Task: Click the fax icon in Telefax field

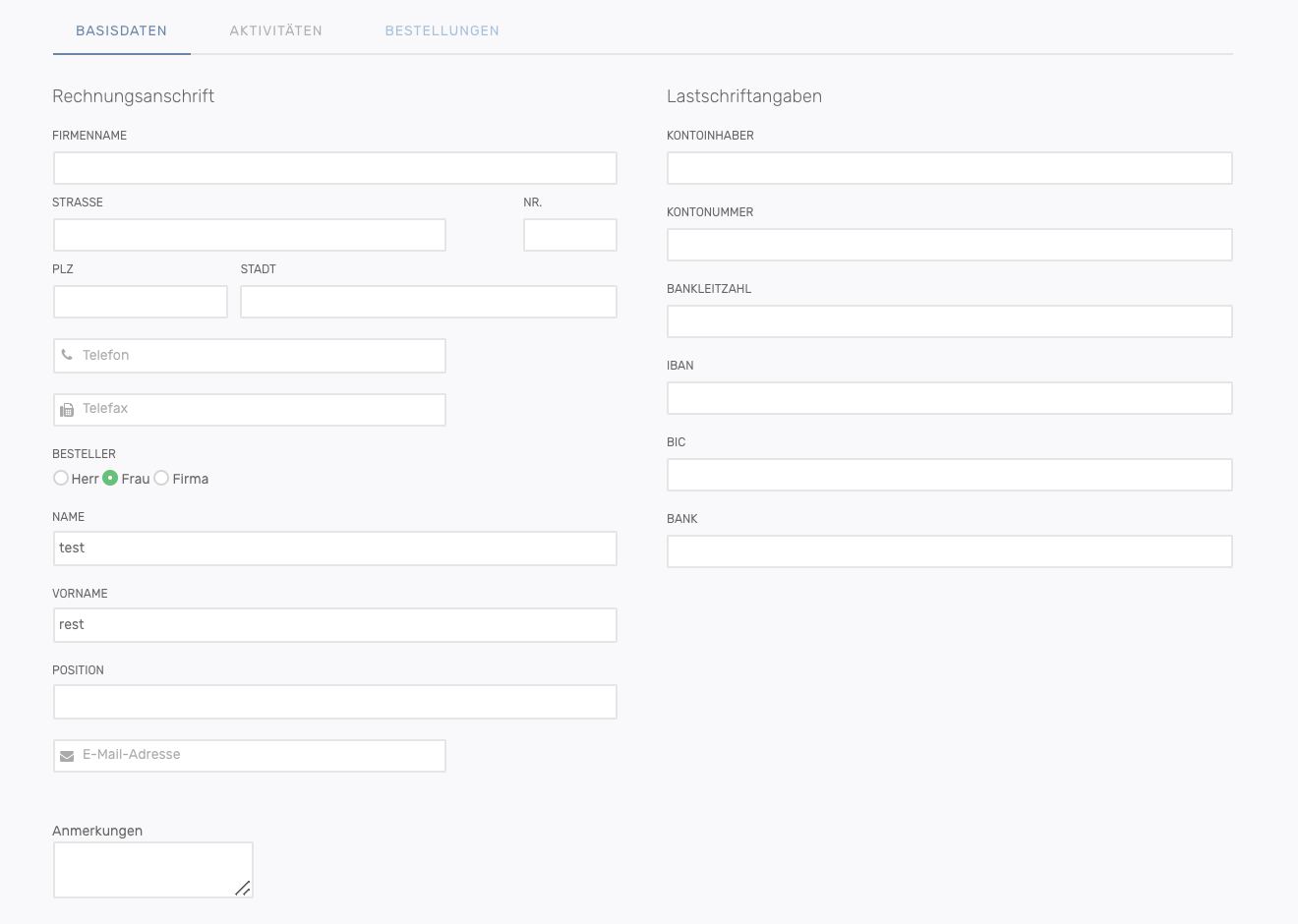Action: click(x=67, y=410)
